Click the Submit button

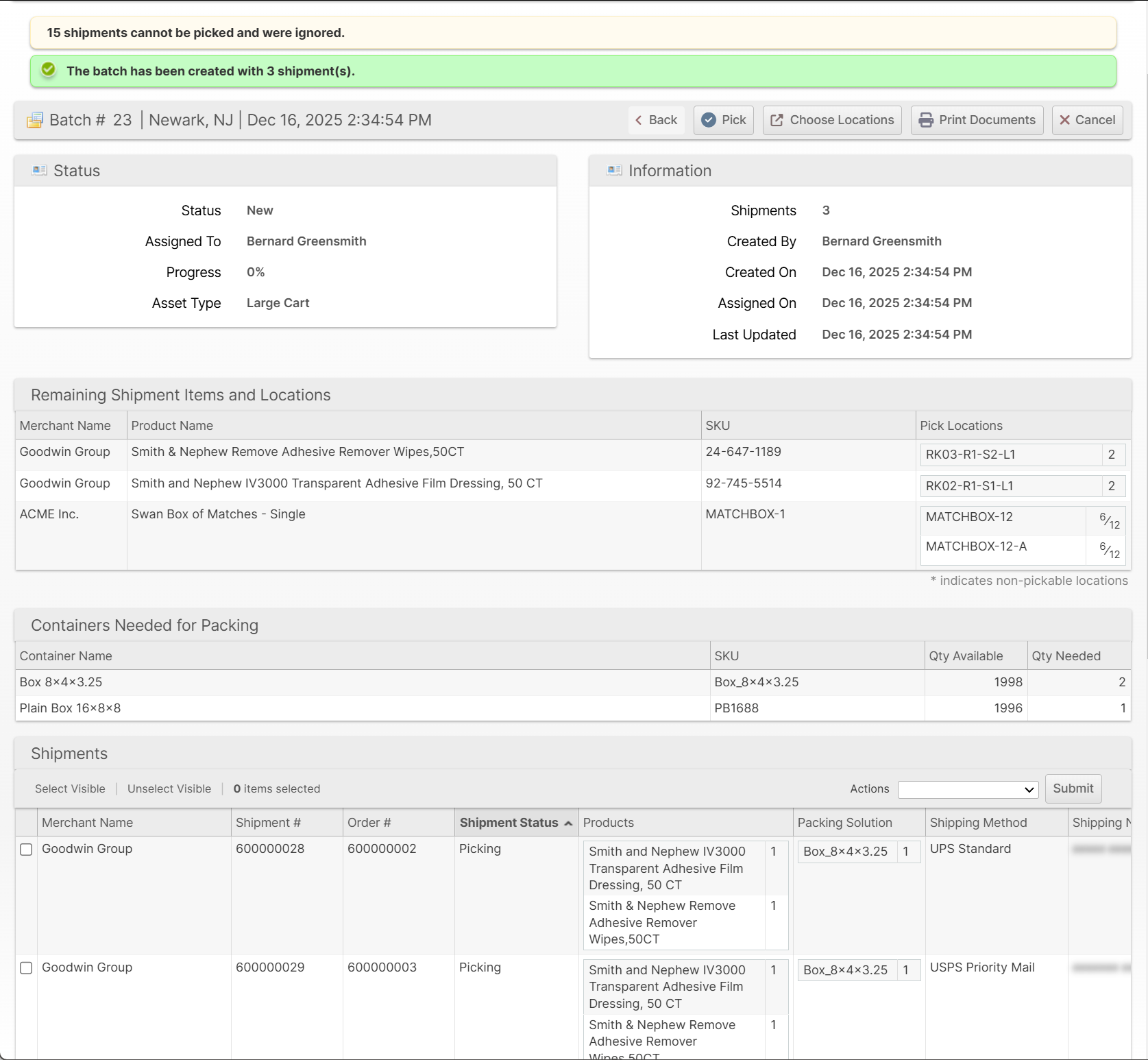point(1073,788)
